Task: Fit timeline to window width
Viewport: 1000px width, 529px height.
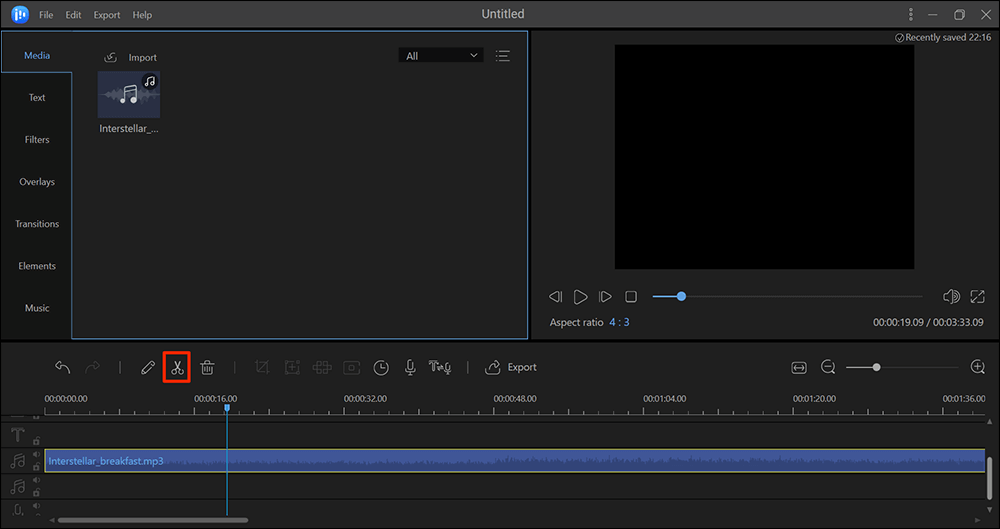Action: (x=799, y=368)
